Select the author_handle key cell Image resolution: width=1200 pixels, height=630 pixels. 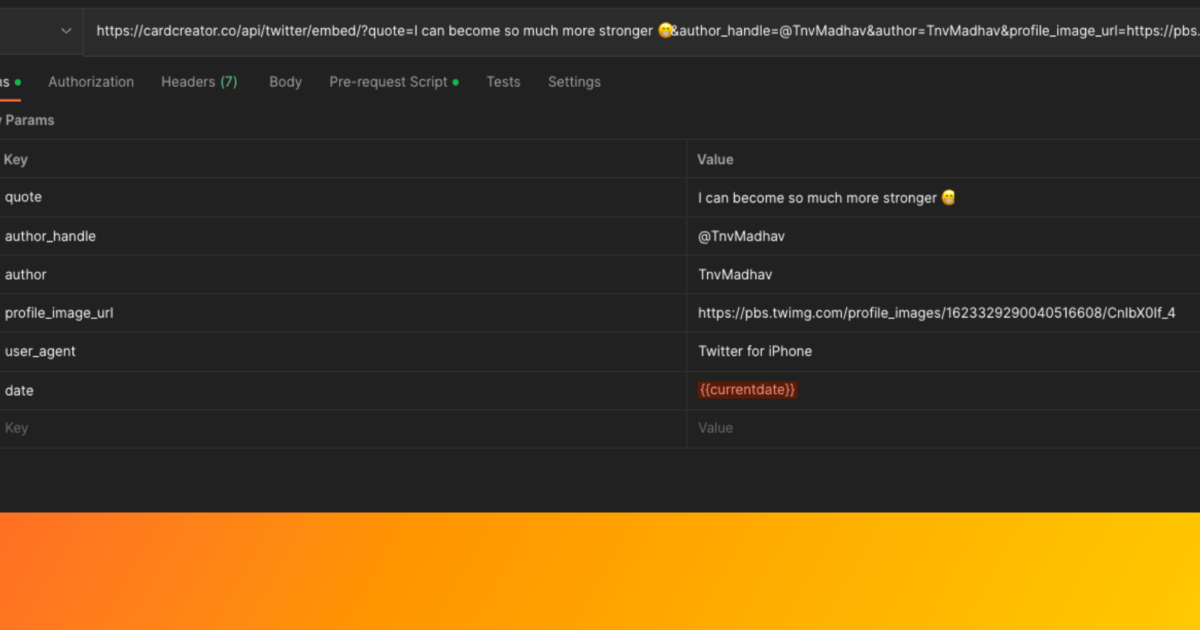click(x=50, y=236)
